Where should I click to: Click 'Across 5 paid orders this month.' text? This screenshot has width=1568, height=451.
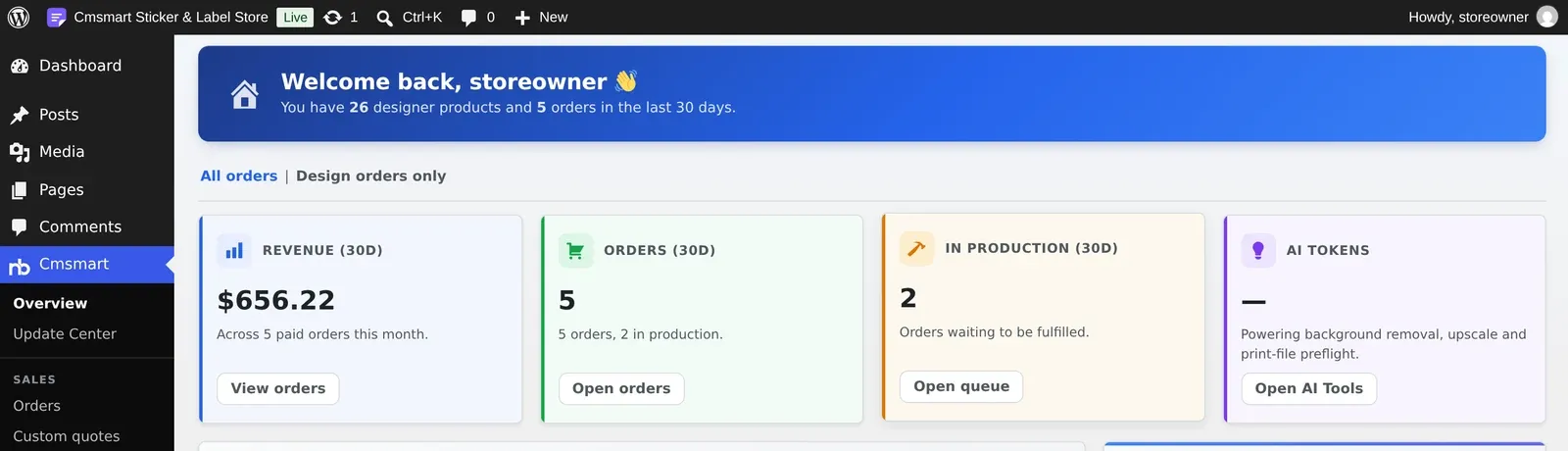(x=322, y=334)
